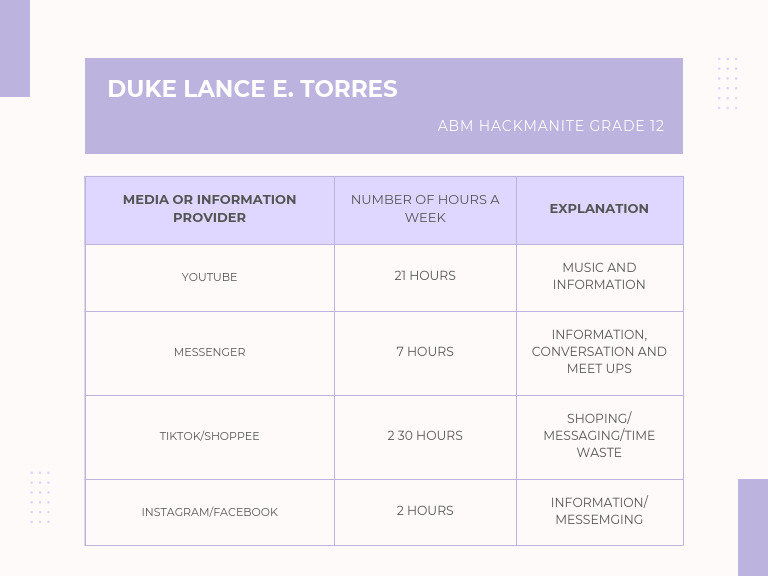Select the INFORMATION/MESSEMGING cell
768x576 pixels.
point(599,511)
